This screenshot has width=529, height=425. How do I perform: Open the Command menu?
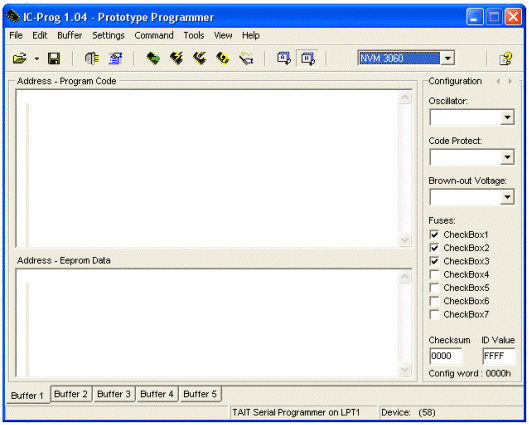coord(154,35)
